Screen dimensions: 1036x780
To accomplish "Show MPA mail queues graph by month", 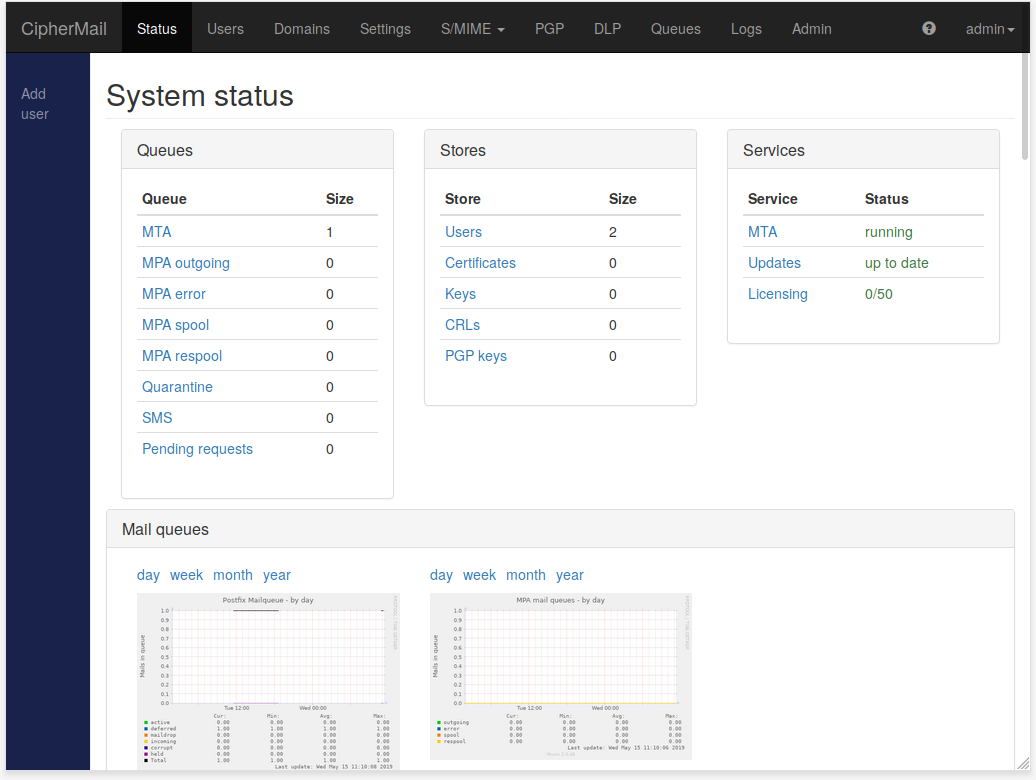I will point(526,575).
